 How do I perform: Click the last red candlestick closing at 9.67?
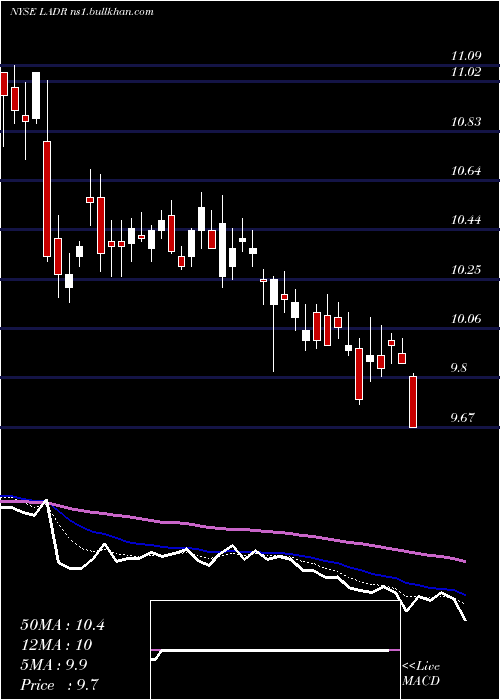[413, 402]
